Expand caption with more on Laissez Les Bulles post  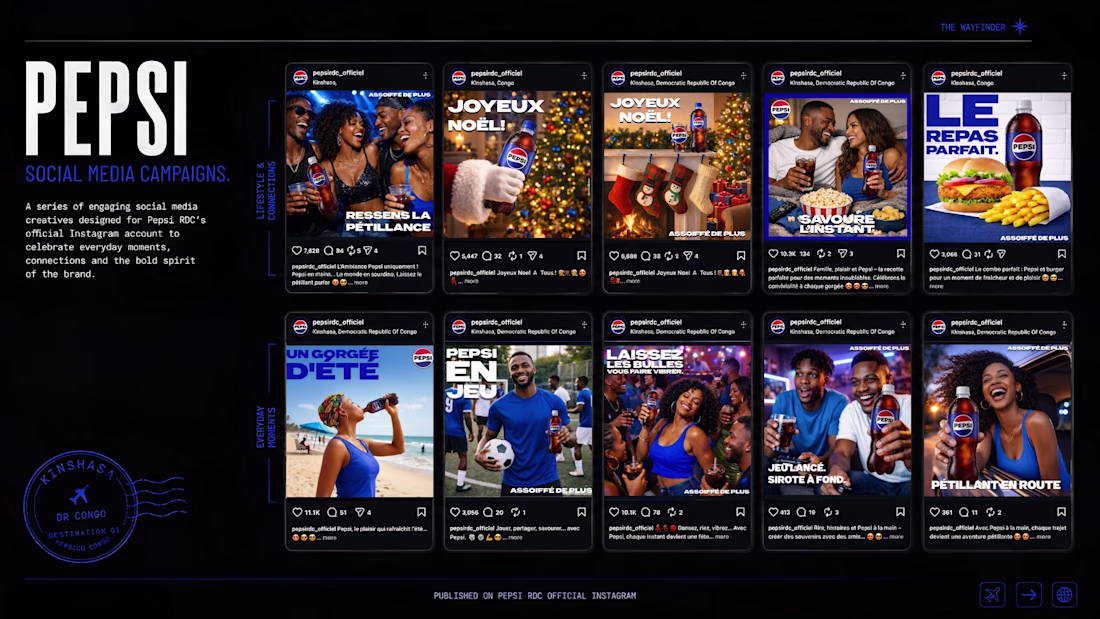[722, 537]
